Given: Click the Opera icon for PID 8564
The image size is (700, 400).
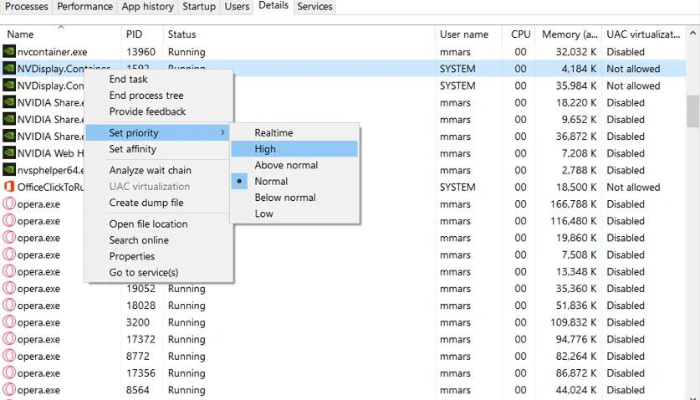Looking at the screenshot, I should click(x=9, y=390).
